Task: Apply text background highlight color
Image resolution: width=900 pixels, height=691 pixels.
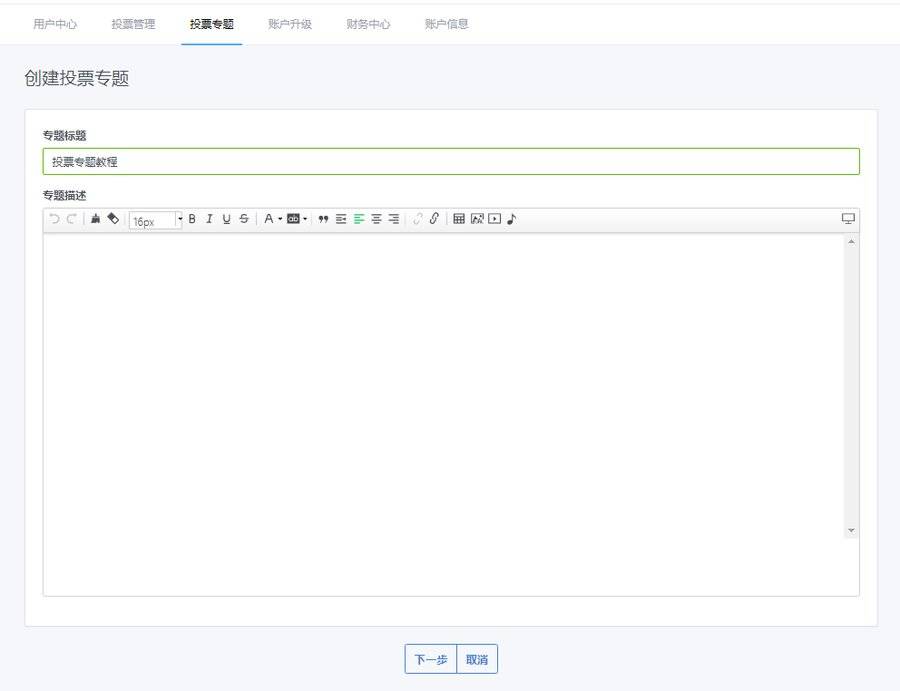Action: pyautogui.click(x=293, y=219)
